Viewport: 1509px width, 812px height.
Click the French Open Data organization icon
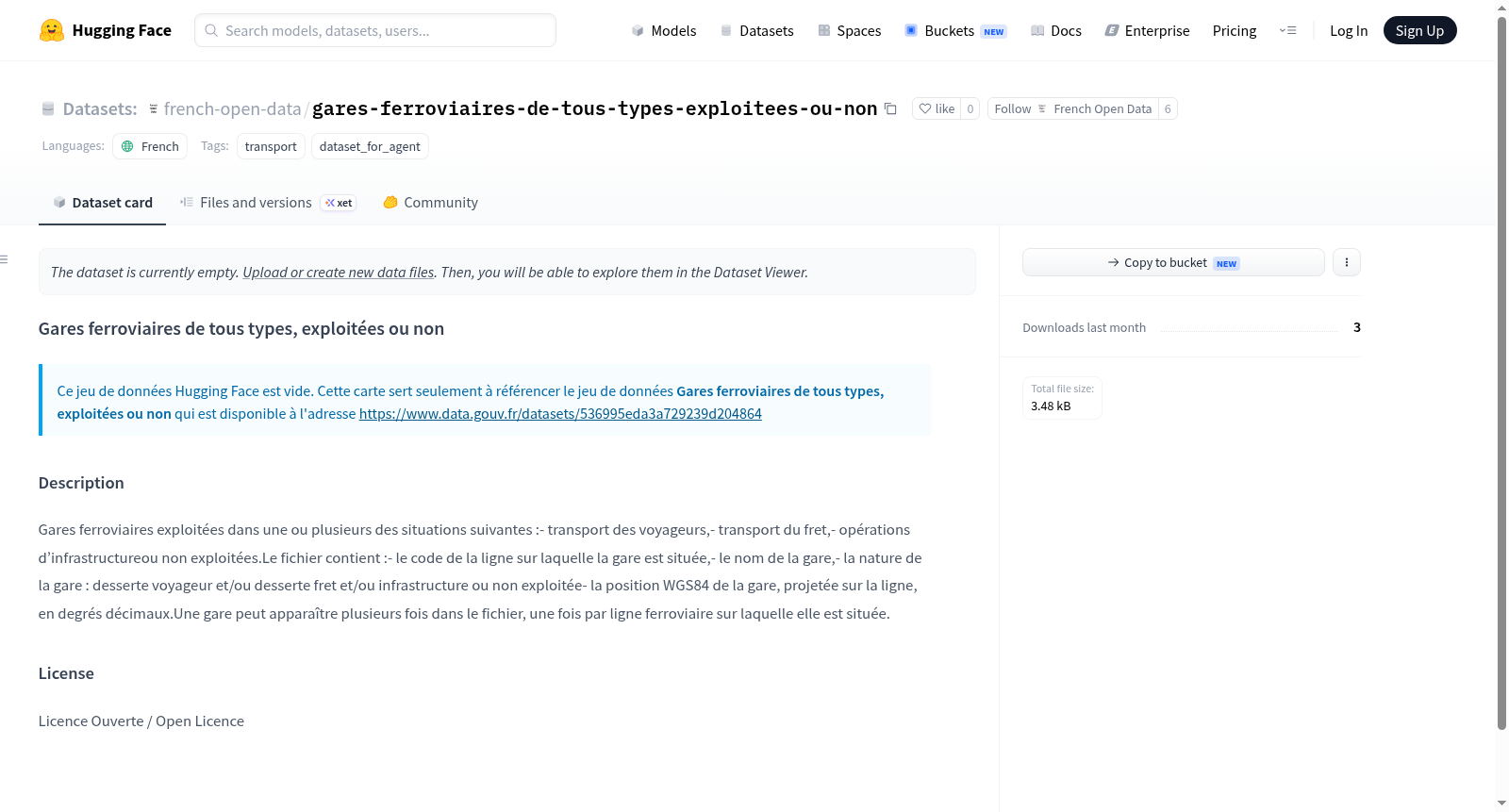pos(1042,108)
